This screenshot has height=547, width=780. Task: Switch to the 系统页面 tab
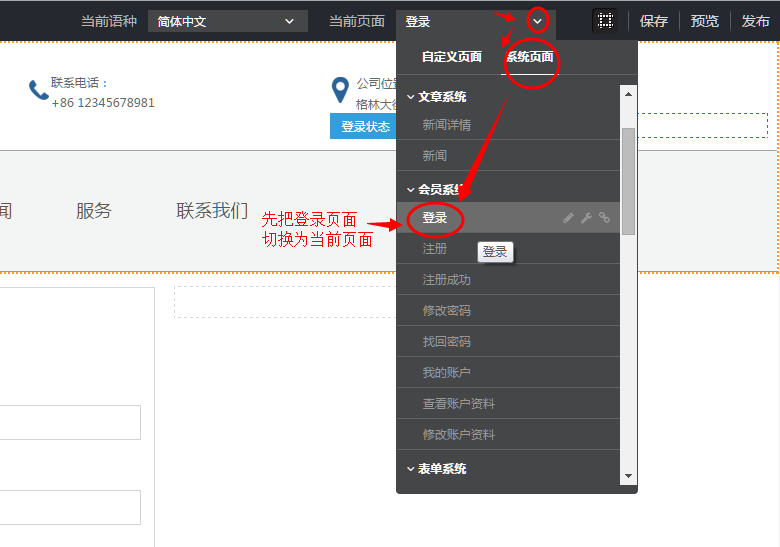530,57
